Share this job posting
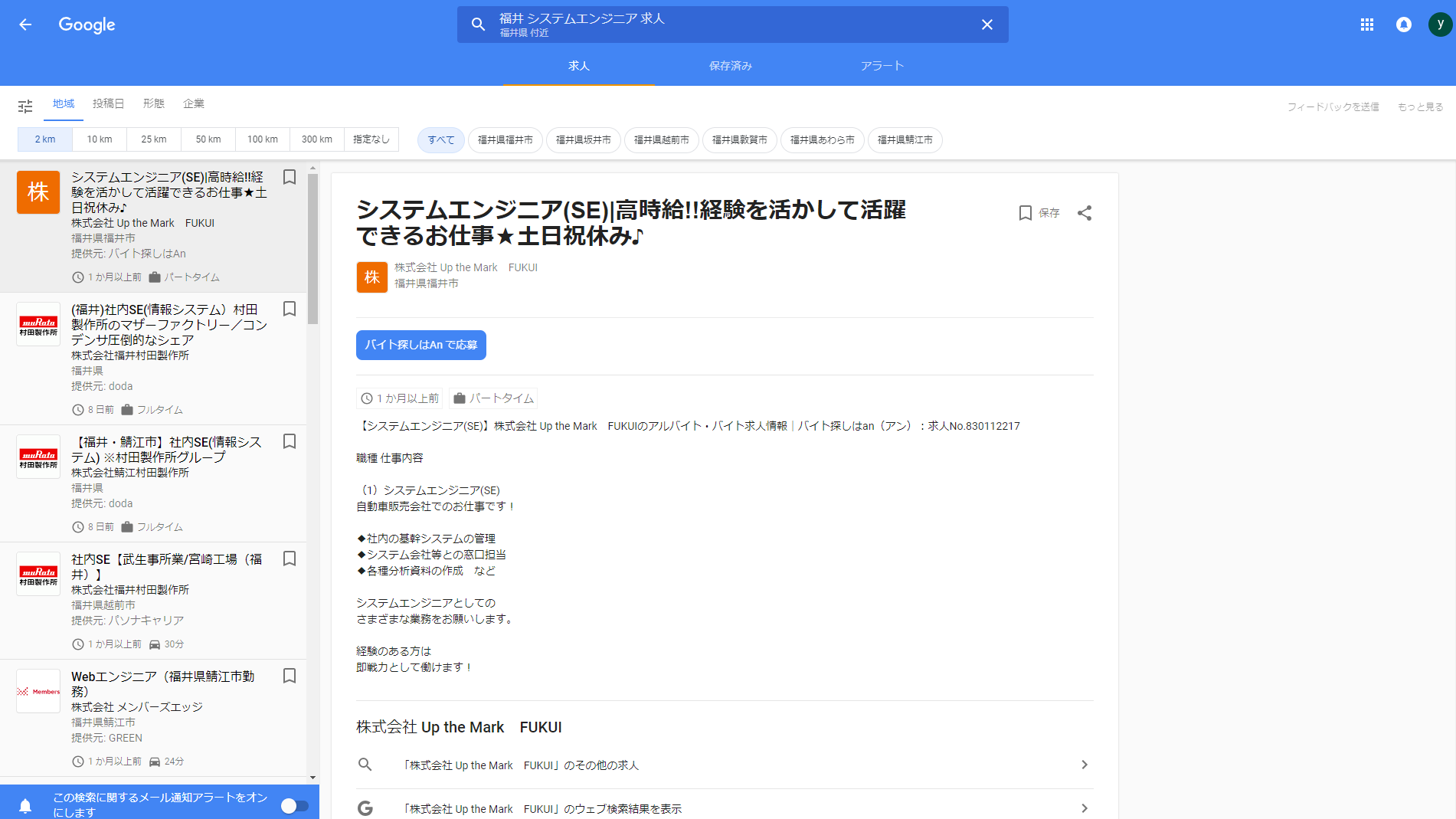1456x819 pixels. point(1085,213)
